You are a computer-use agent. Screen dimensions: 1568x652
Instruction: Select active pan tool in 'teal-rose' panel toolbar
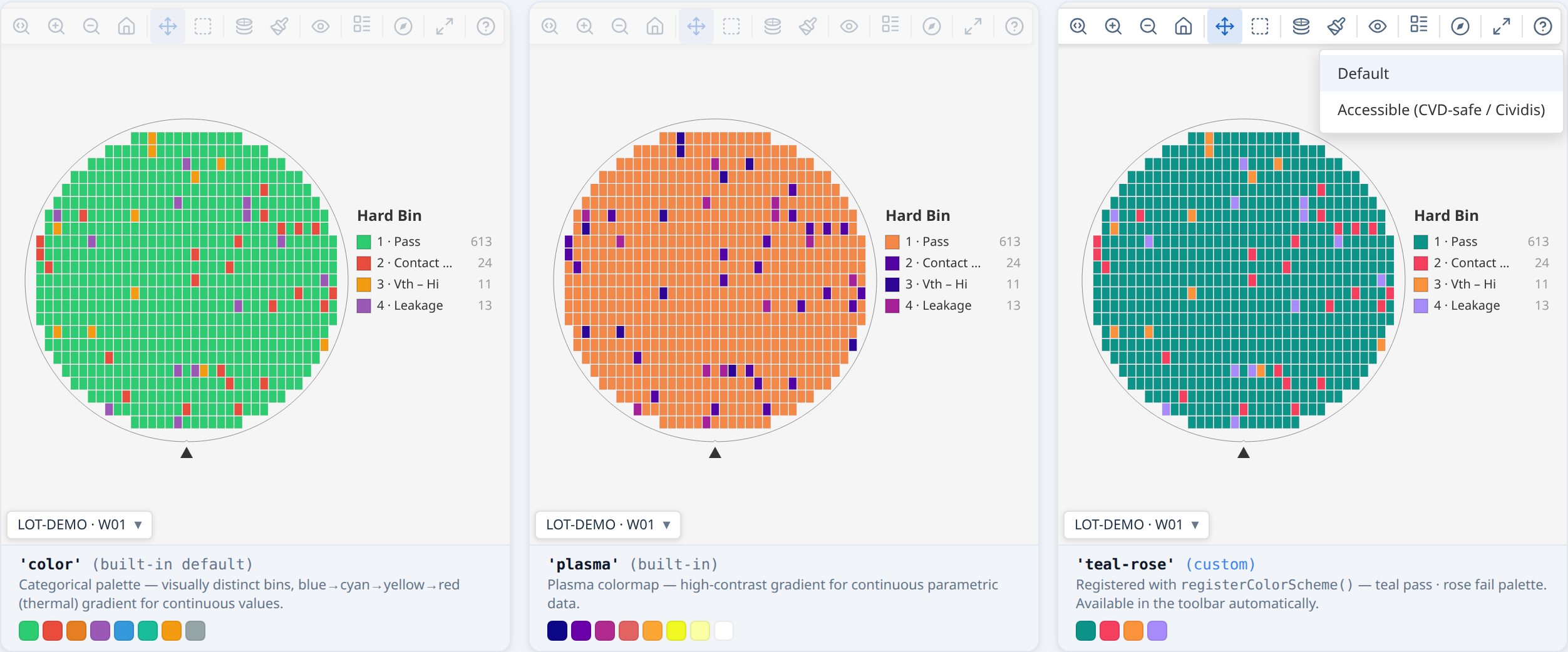click(1225, 26)
